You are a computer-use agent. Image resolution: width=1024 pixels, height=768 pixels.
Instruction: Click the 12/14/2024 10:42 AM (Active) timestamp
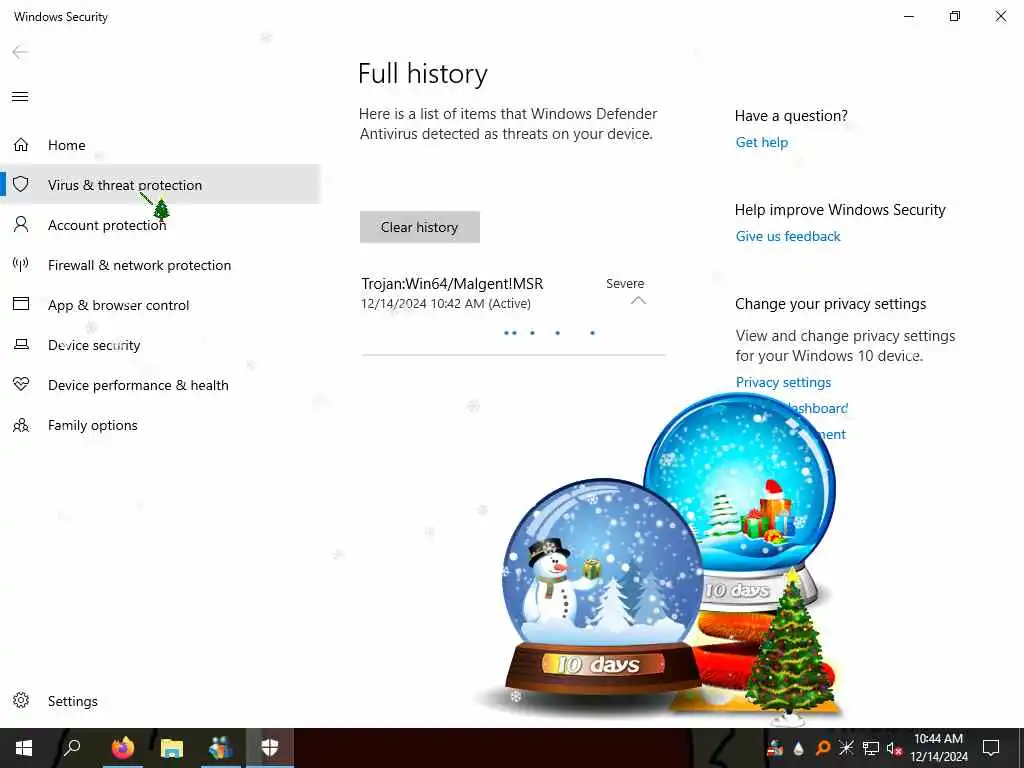[x=446, y=304]
